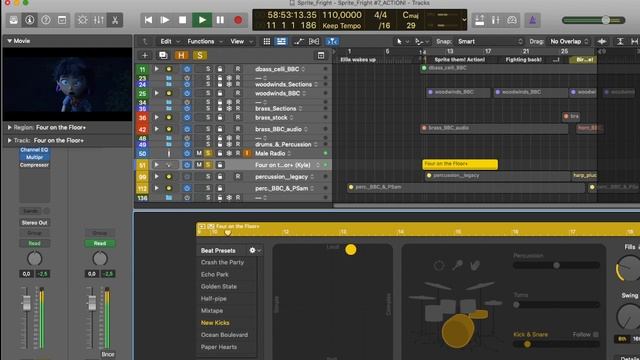Screen dimensions: 640x360
Task: Toggle the list view icon in tracks bar
Action: 281,41
